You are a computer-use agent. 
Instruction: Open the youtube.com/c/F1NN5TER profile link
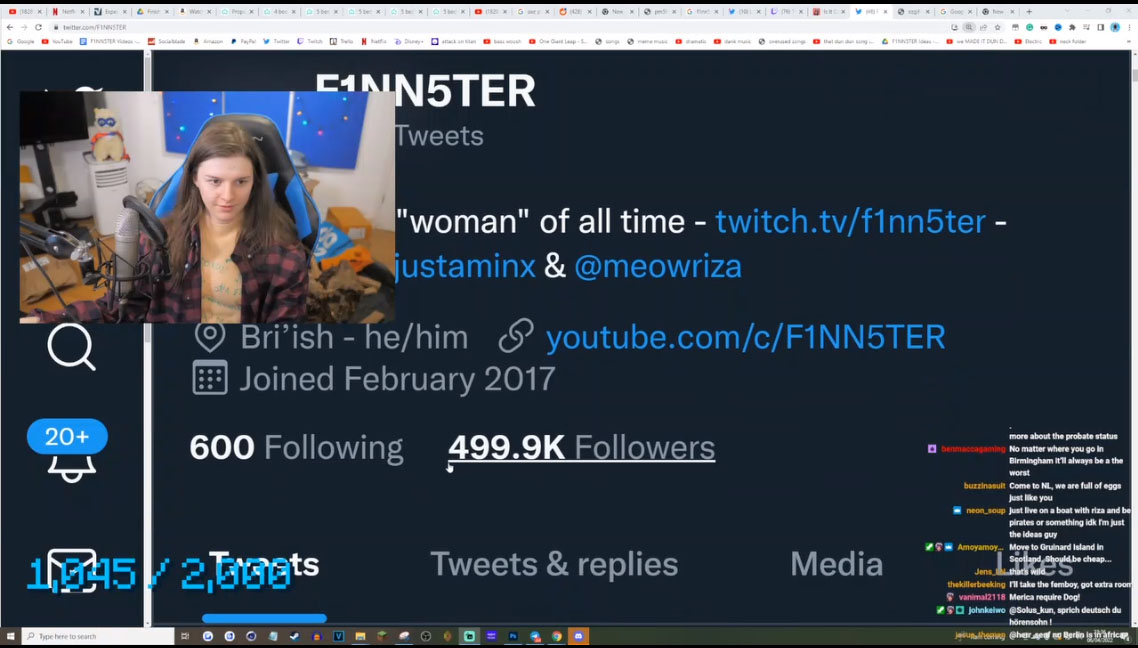tap(745, 337)
